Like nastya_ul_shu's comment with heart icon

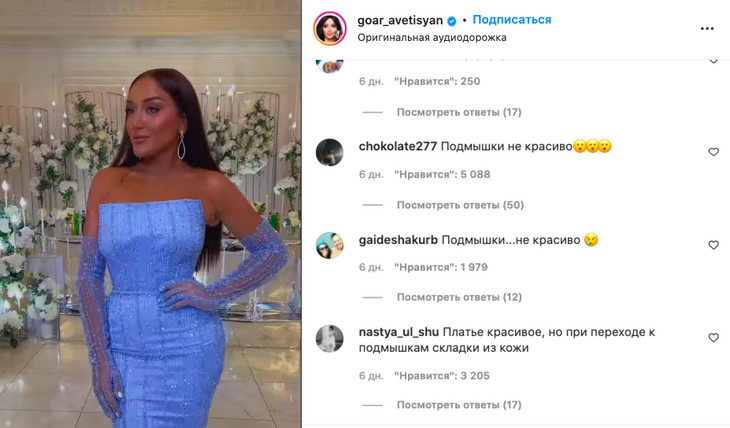tap(713, 338)
